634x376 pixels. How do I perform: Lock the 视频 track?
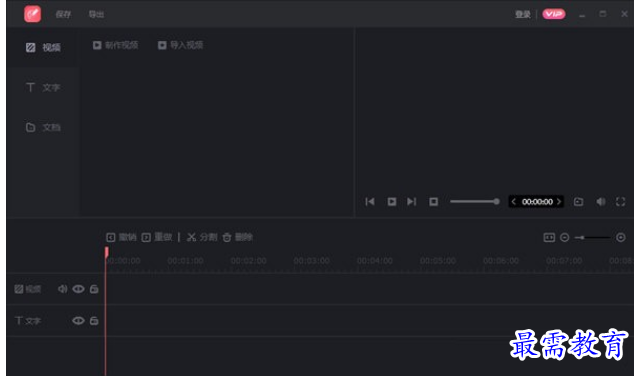94,289
